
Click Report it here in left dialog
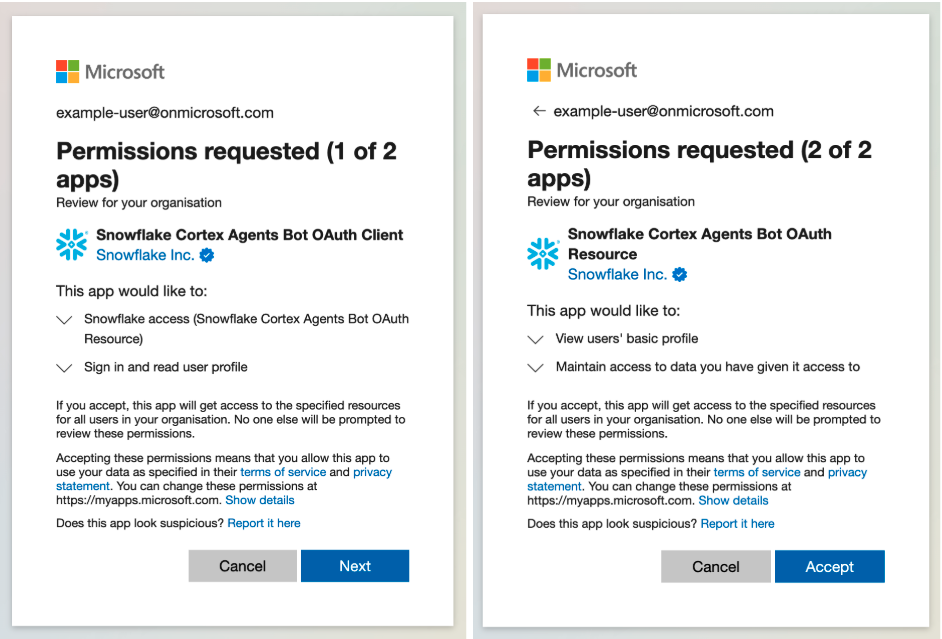(264, 523)
